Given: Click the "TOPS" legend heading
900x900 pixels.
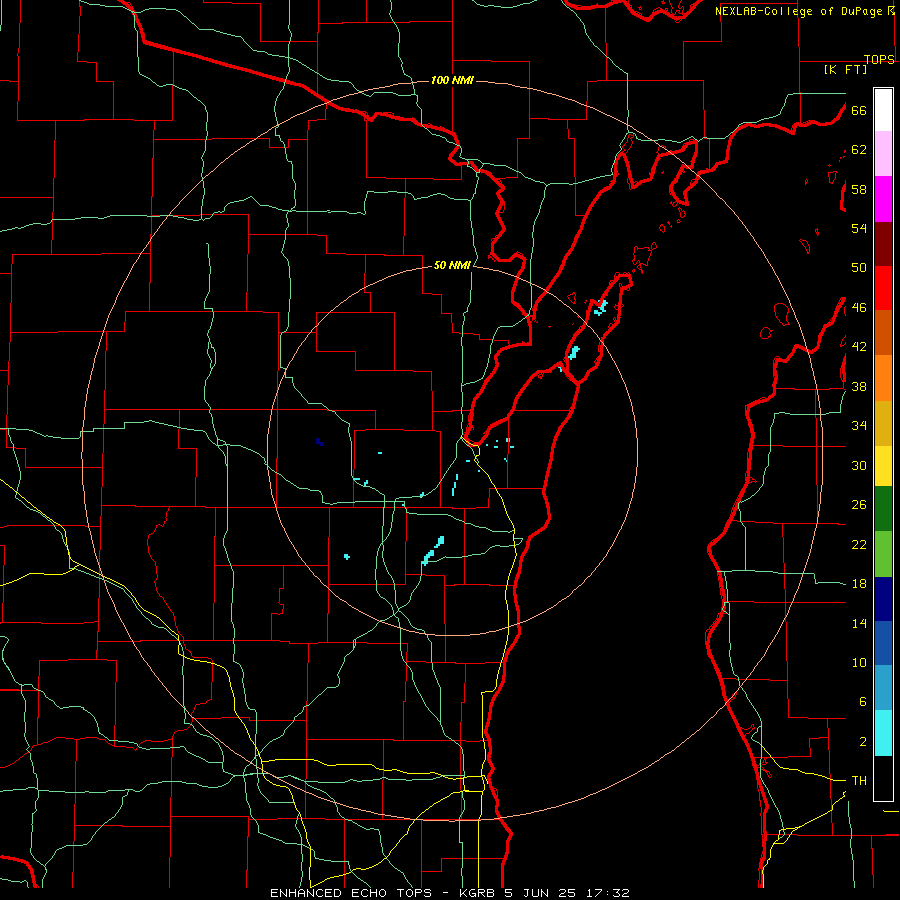Looking at the screenshot, I should point(879,59).
